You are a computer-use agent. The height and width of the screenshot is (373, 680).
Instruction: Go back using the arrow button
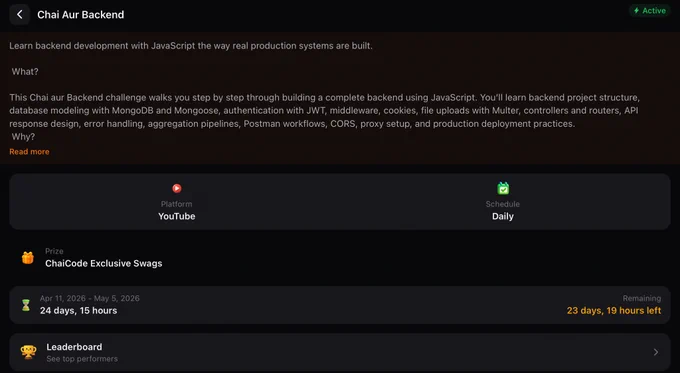click(20, 15)
